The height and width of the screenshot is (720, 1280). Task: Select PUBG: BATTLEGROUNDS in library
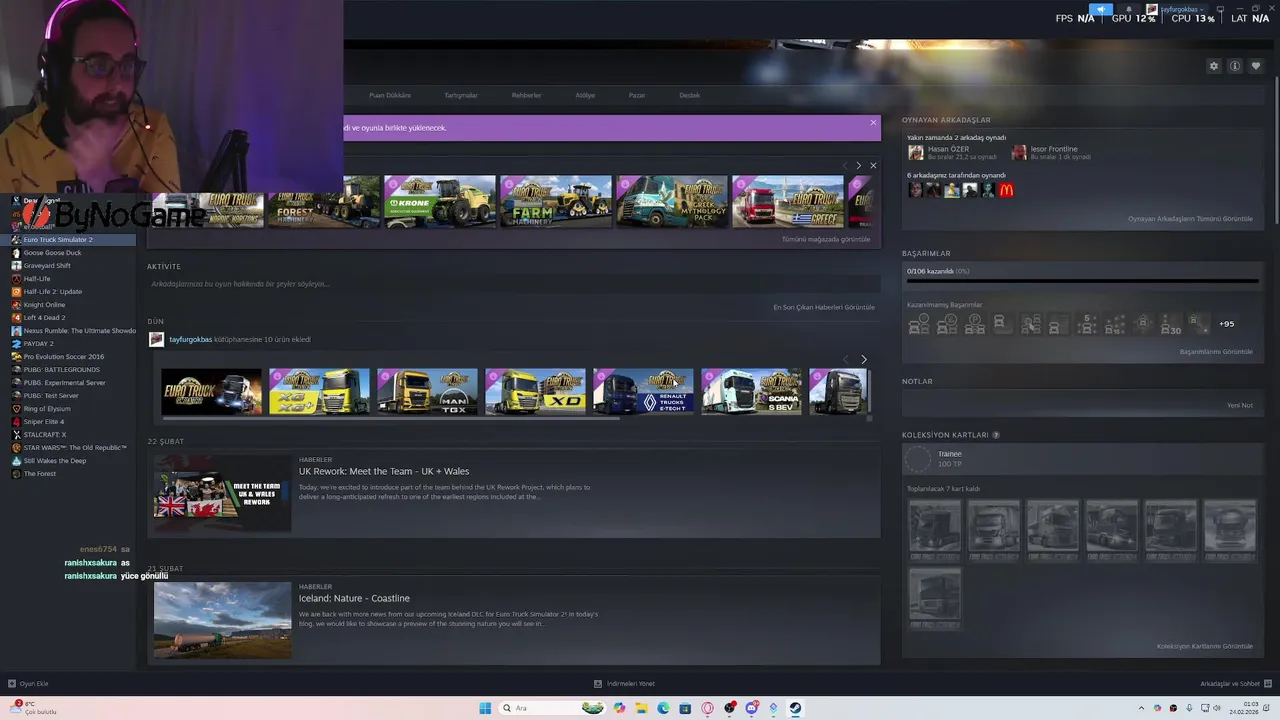[69, 370]
